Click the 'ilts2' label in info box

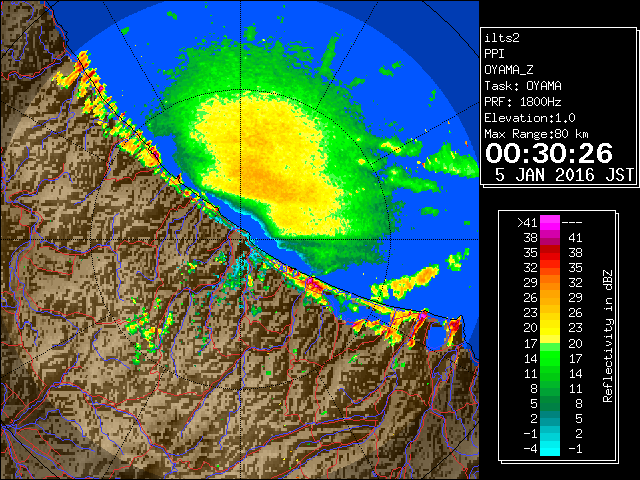click(x=502, y=38)
